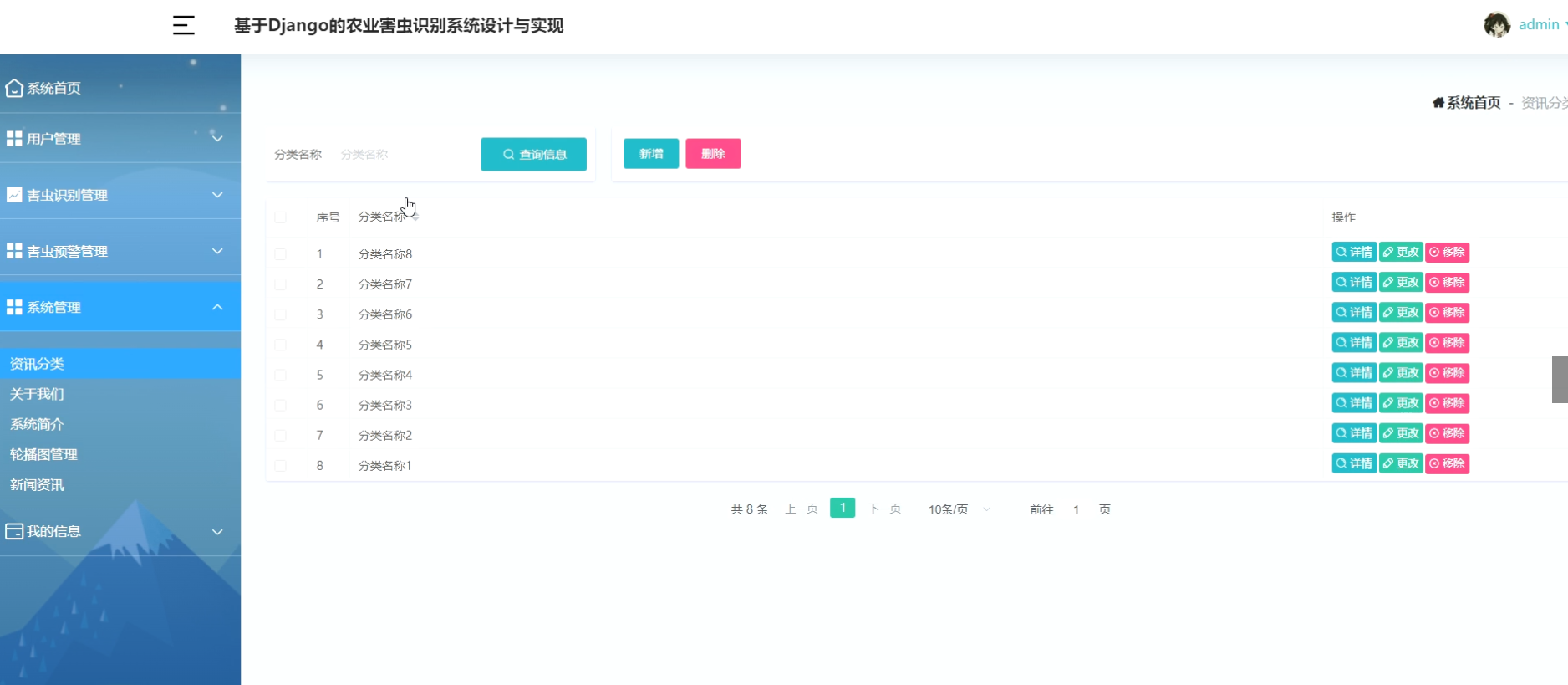Click page number 1 in pagination
This screenshot has width=1568, height=685.
click(843, 508)
